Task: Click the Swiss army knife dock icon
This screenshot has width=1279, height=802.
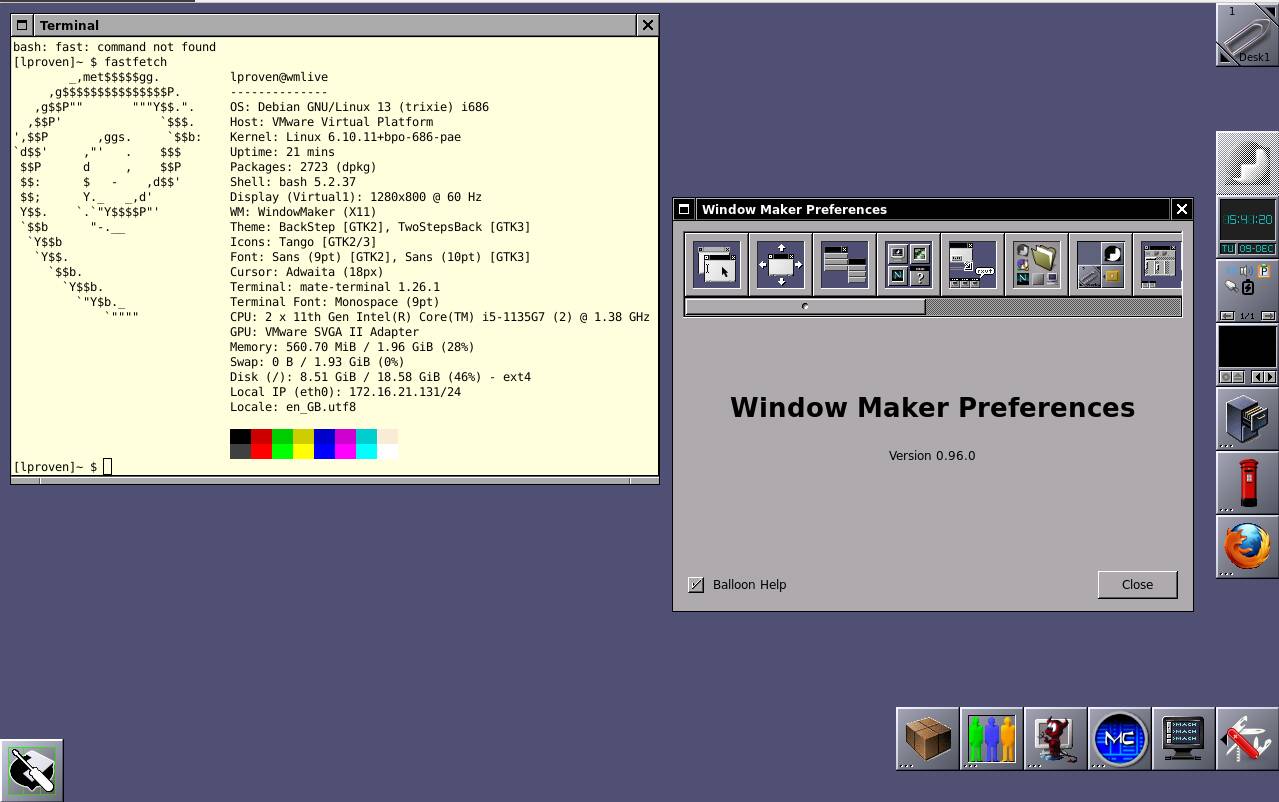Action: [1247, 738]
